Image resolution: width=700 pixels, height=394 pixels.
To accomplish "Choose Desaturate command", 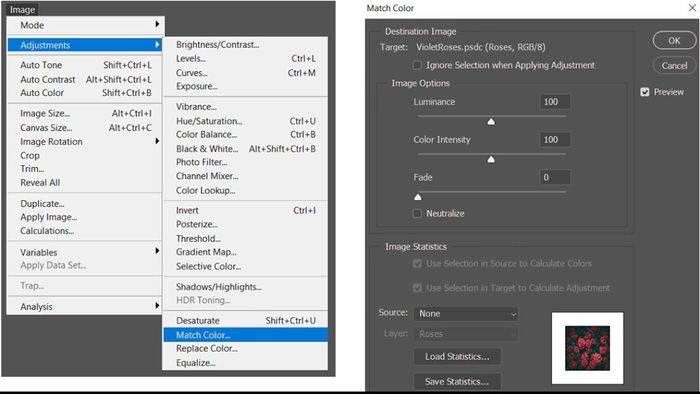I will pos(246,320).
